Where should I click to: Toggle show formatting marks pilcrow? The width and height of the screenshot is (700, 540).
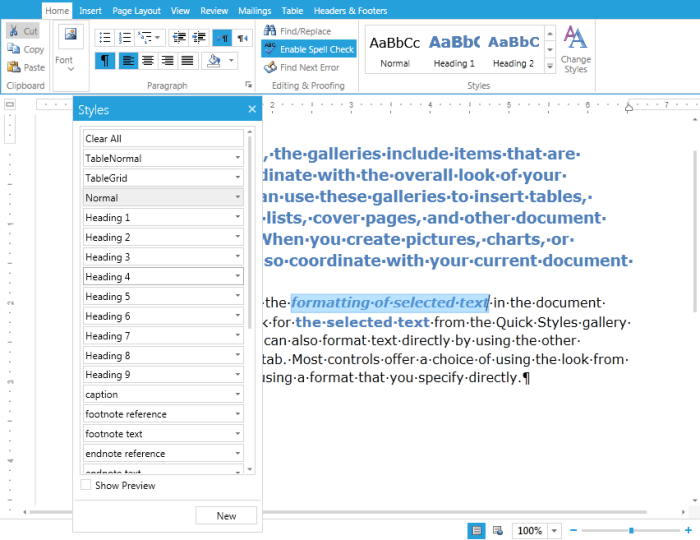tap(105, 61)
